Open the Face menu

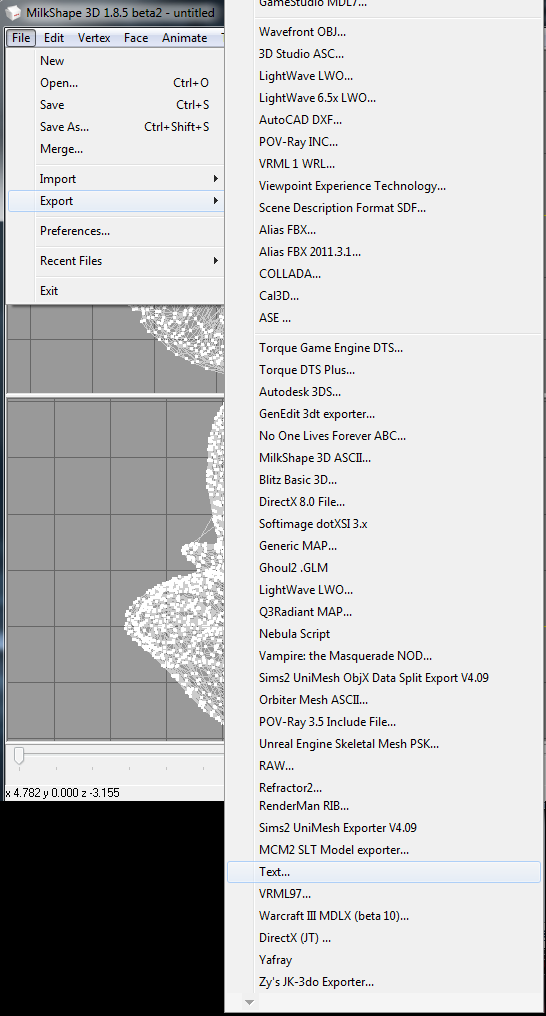tap(136, 38)
